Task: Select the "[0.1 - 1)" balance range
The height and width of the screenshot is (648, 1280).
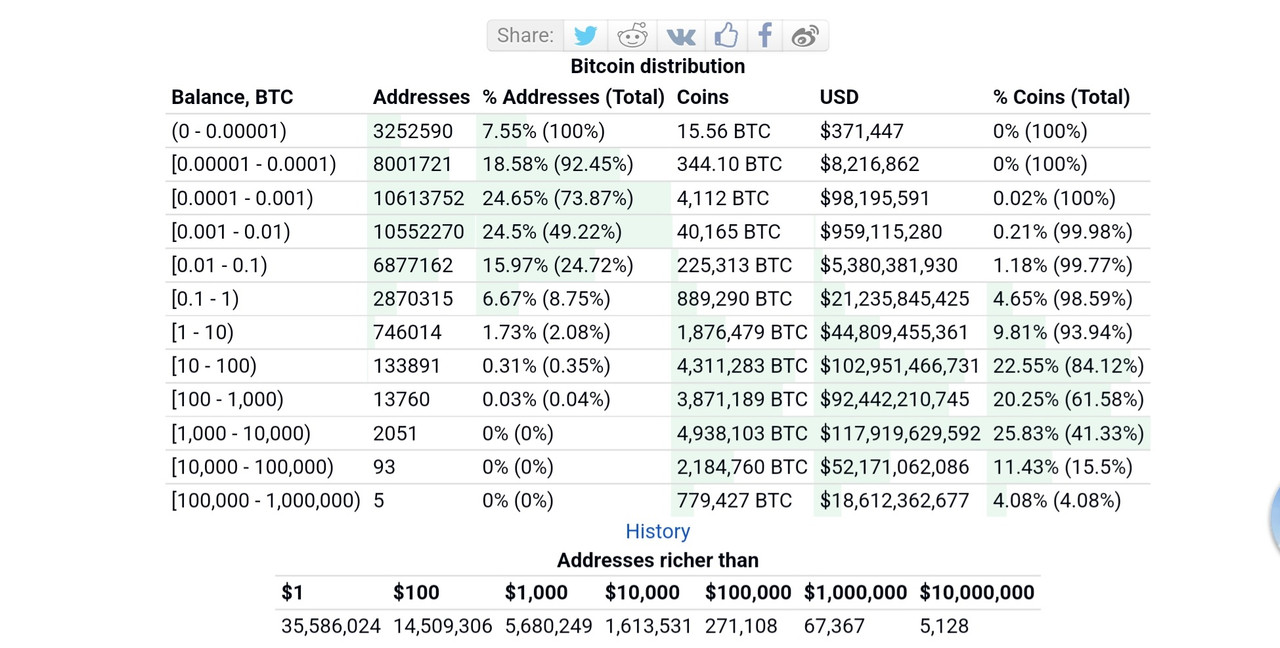Action: coord(205,299)
